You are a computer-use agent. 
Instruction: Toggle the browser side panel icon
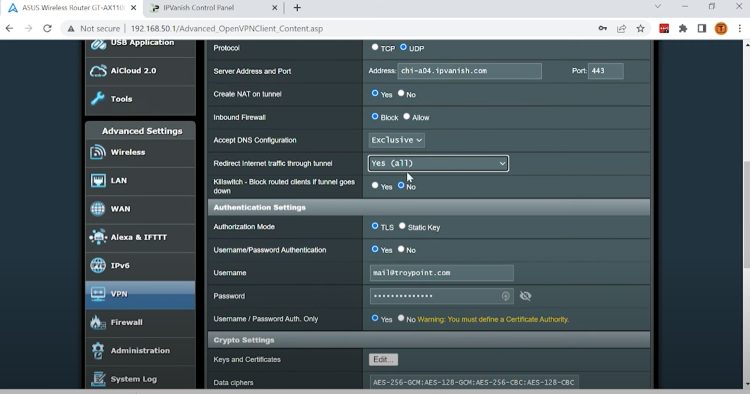(702, 29)
